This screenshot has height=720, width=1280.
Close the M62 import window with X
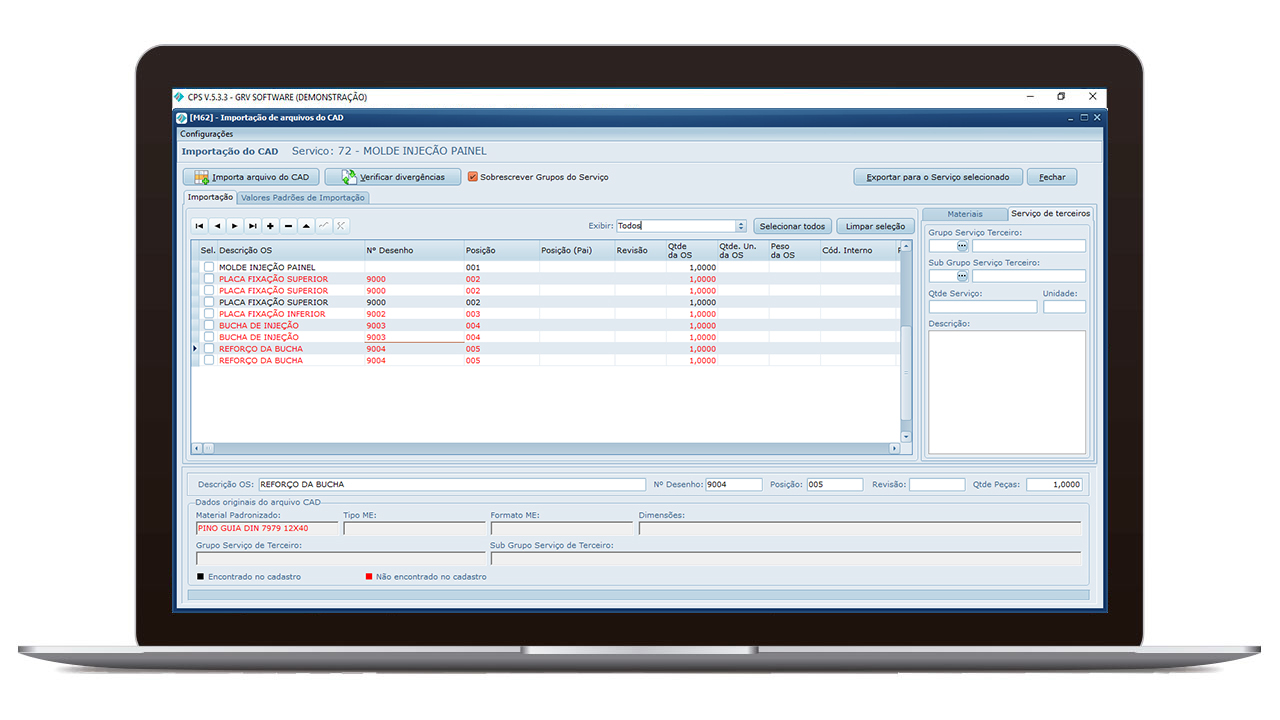[1097, 117]
